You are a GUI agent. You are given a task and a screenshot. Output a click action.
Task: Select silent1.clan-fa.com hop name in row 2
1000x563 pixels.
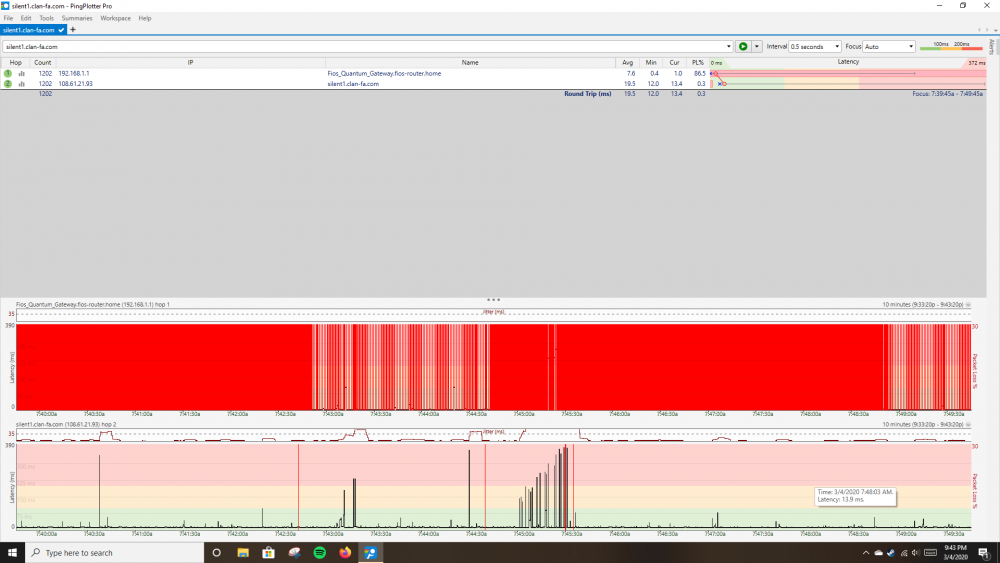353,84
